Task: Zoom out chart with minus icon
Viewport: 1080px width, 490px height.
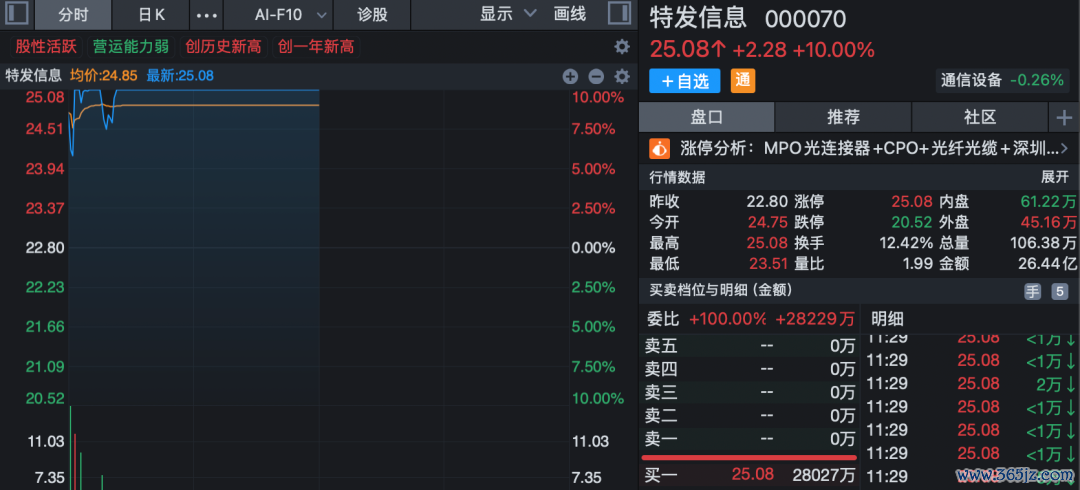Action: (596, 76)
